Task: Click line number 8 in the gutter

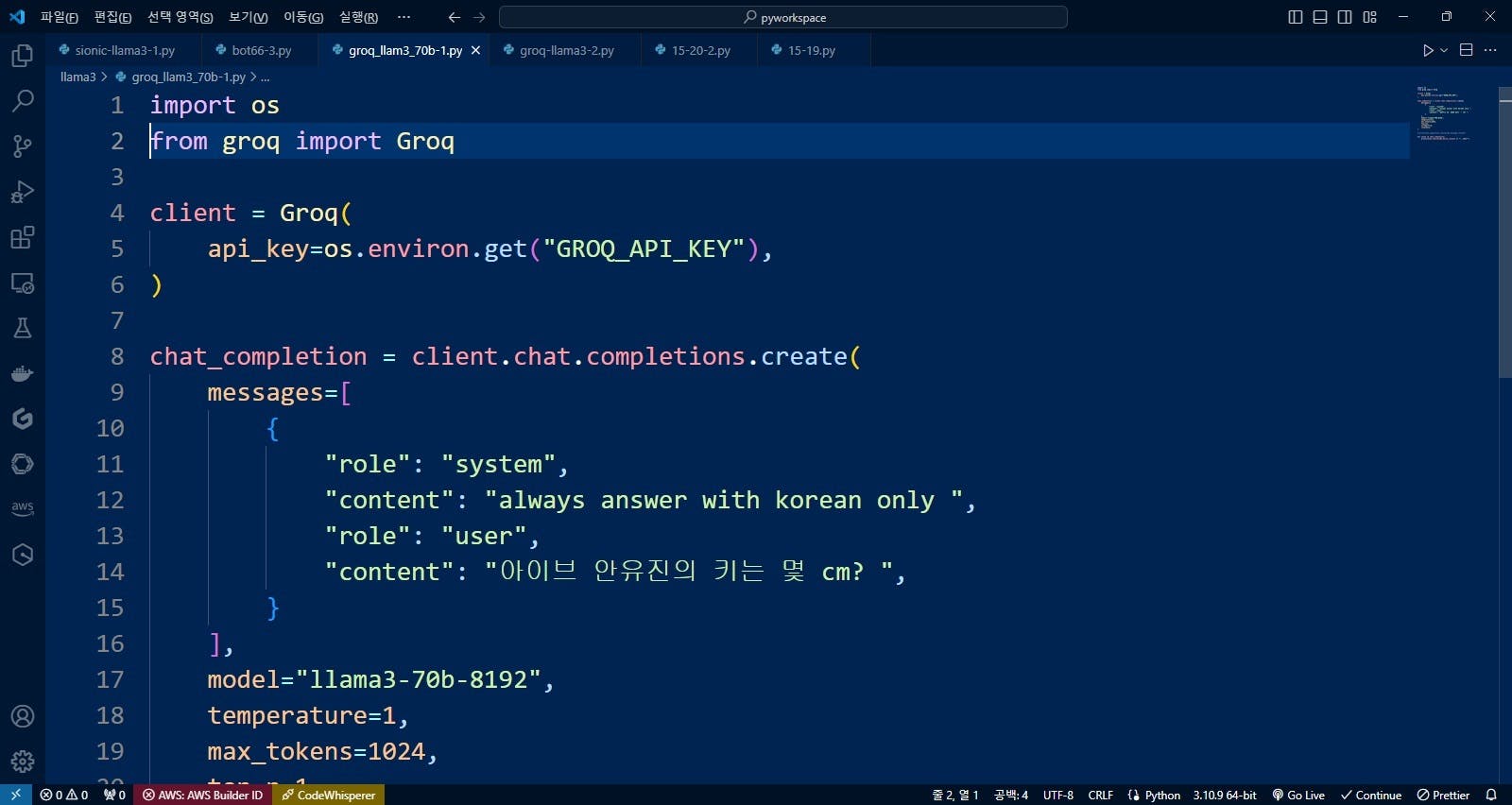Action: pos(117,356)
